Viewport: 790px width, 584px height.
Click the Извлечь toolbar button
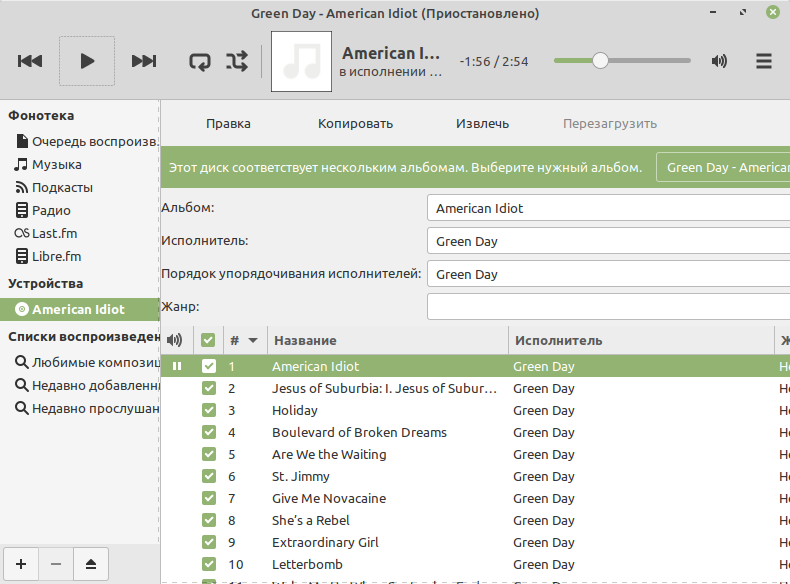point(482,123)
